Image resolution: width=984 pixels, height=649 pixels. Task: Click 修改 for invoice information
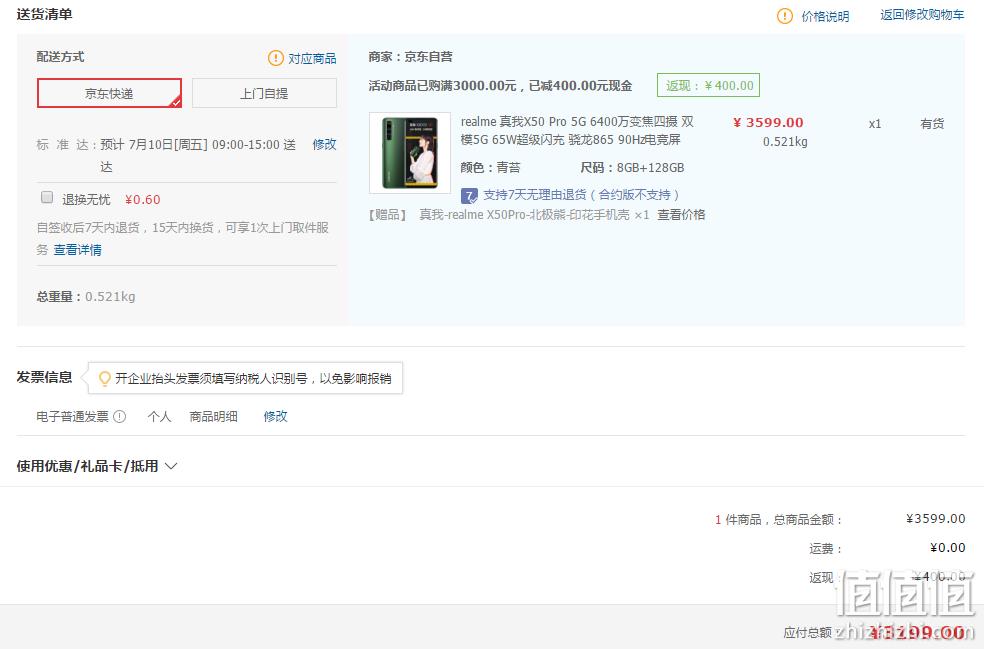pyautogui.click(x=275, y=416)
